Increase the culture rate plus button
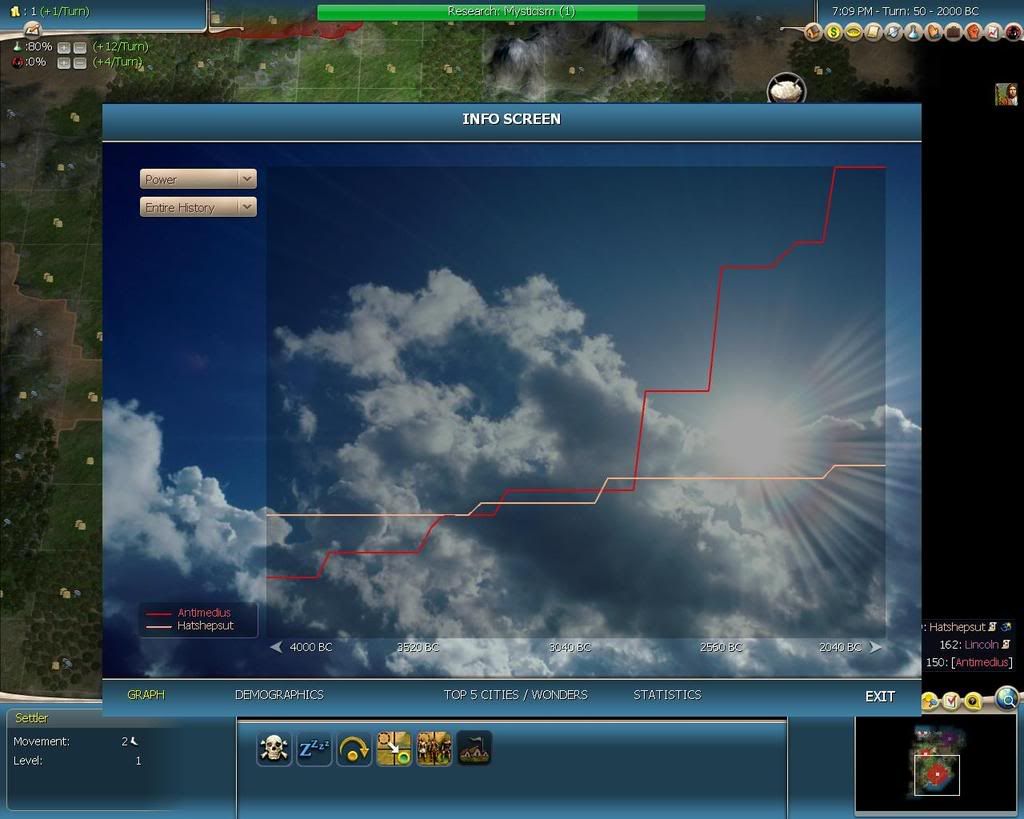Viewport: 1024px width, 819px height. 64,63
